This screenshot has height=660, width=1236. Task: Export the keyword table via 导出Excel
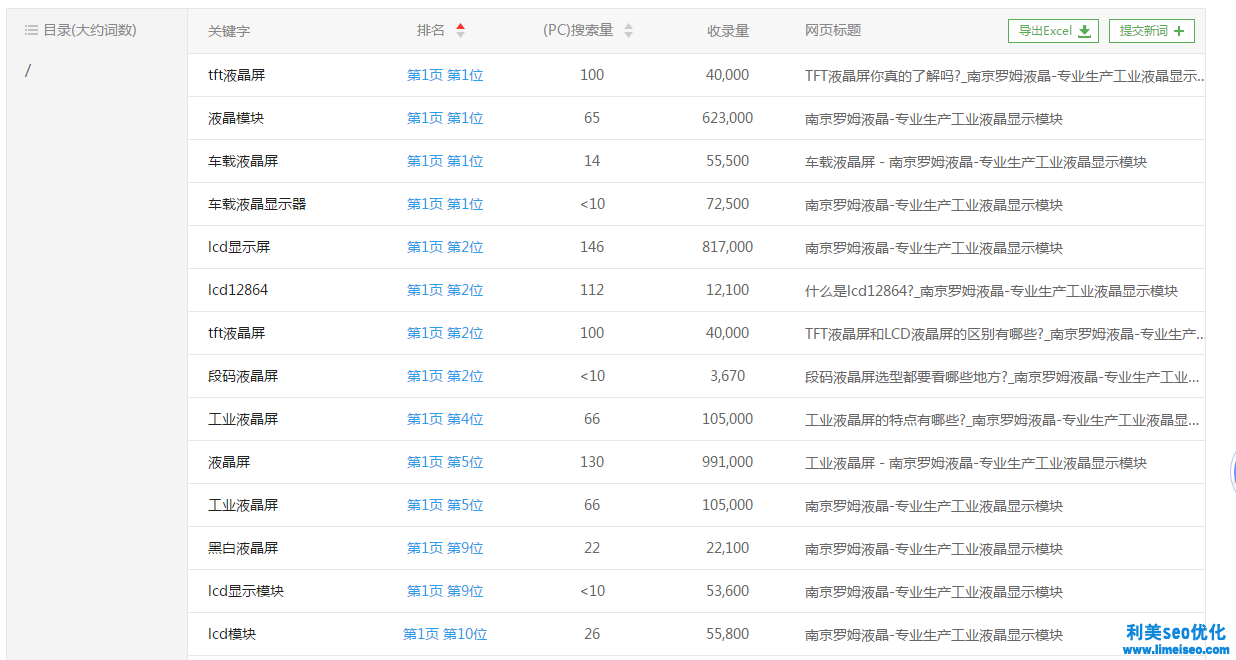click(x=1053, y=31)
